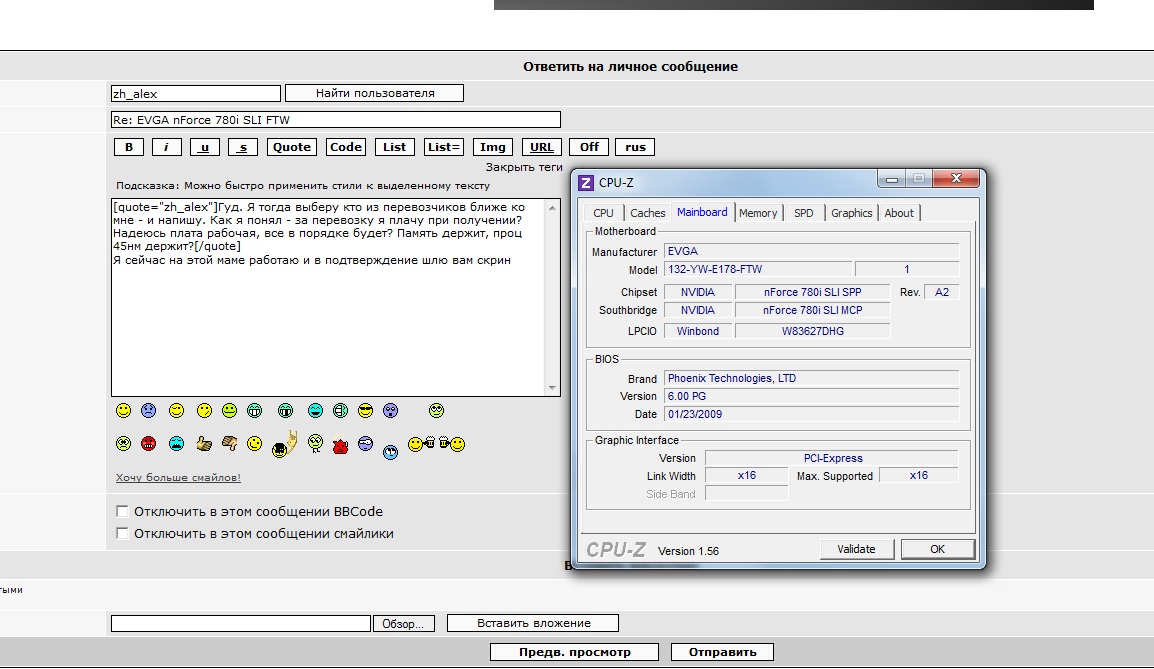Insert the angry red face smiley
This screenshot has height=669, width=1154.
click(149, 444)
